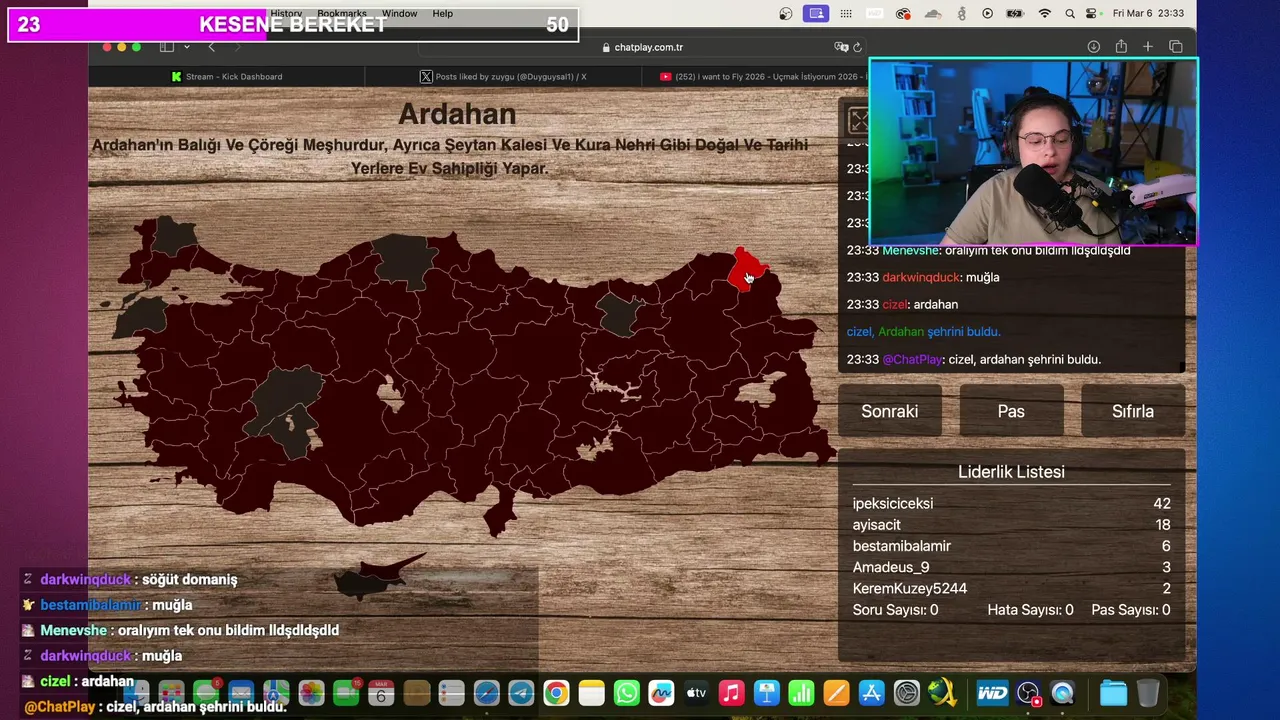1280x720 pixels.
Task: Select KeremKuzey5244 leaderboard row
Action: click(1011, 588)
